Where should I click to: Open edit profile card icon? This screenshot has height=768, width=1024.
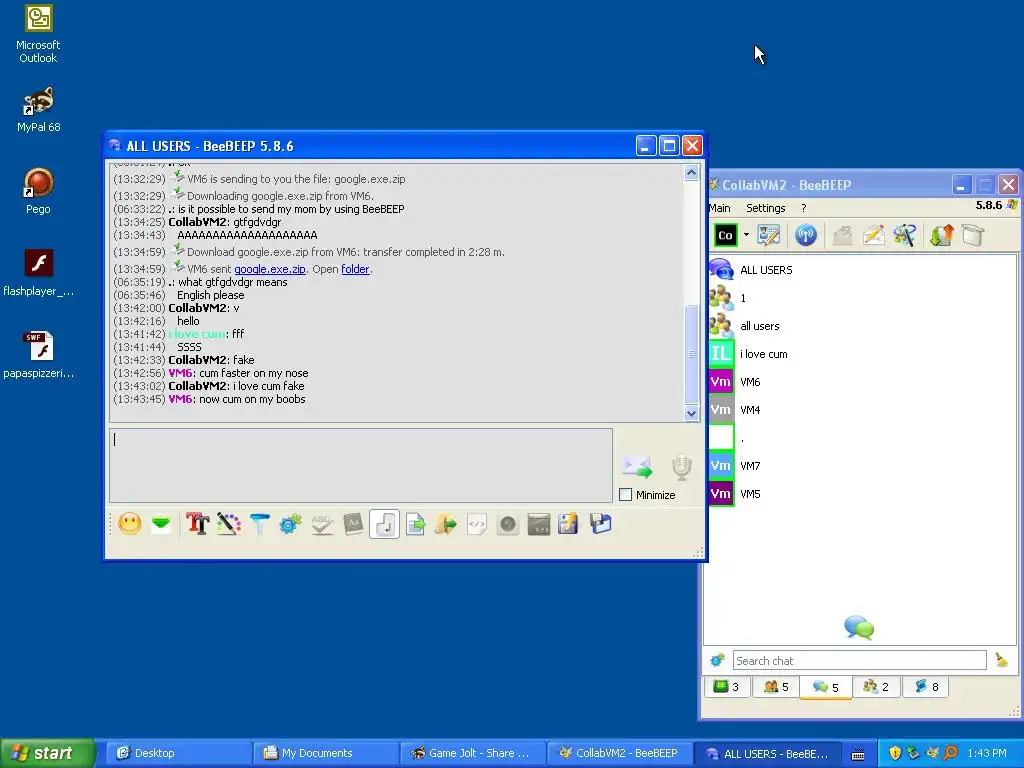click(x=769, y=235)
